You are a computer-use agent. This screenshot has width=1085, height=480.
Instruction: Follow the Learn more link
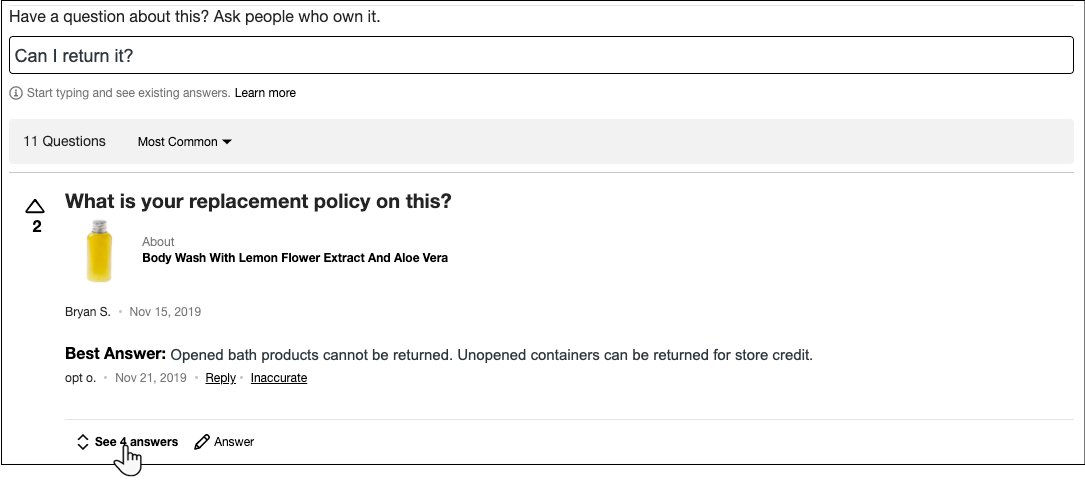[x=265, y=93]
